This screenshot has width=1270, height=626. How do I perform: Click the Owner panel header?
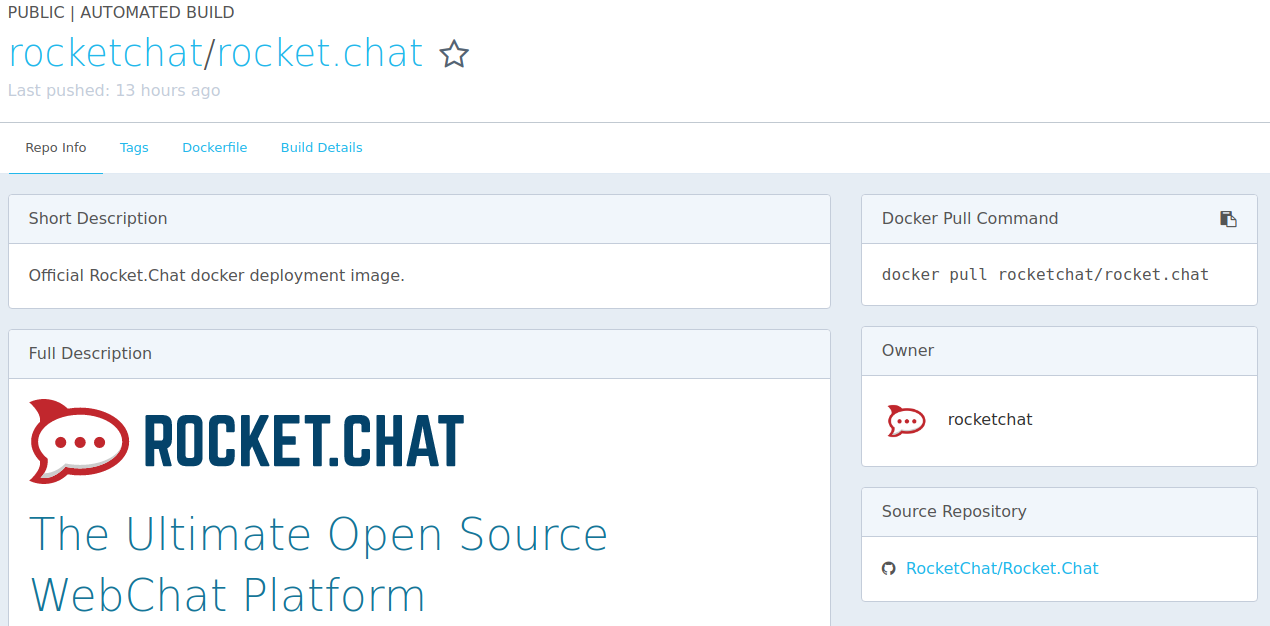tap(1059, 351)
